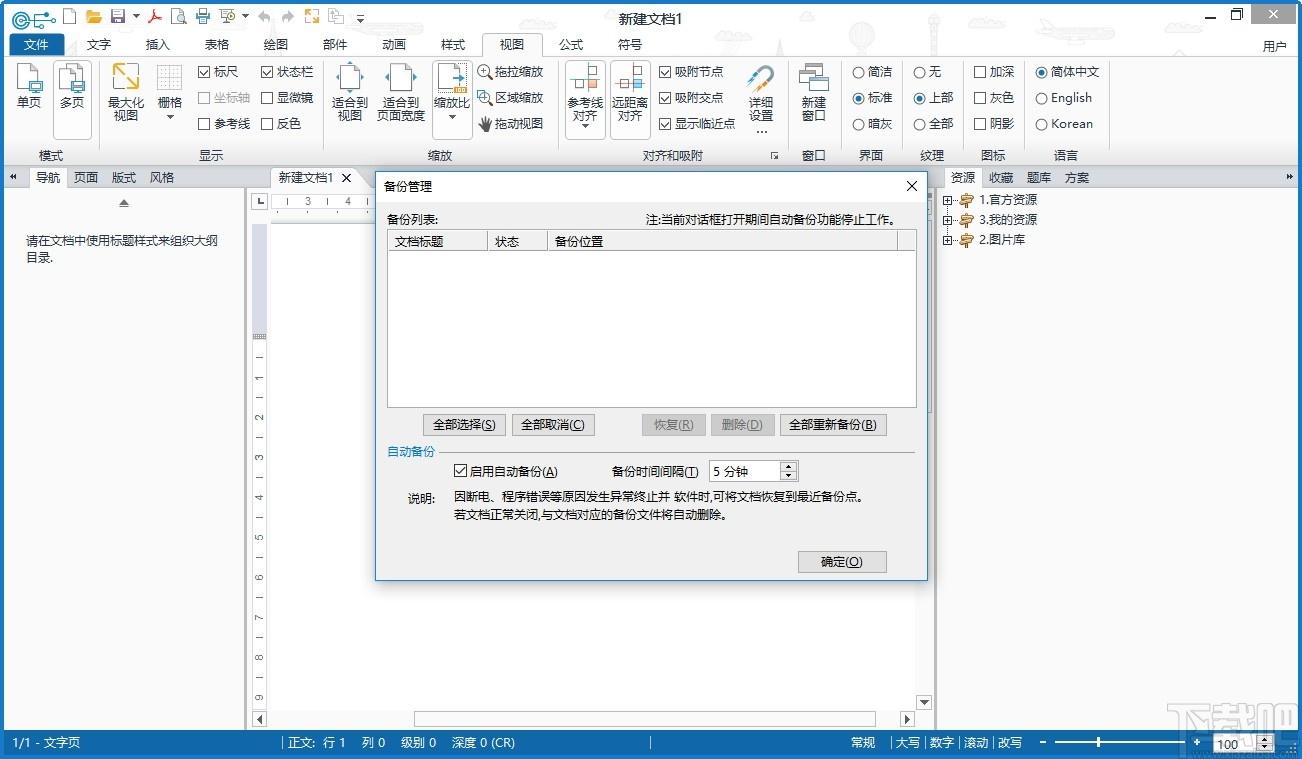This screenshot has width=1302, height=759.
Task: Click the 5 分钟 backup interval field
Action: (744, 471)
